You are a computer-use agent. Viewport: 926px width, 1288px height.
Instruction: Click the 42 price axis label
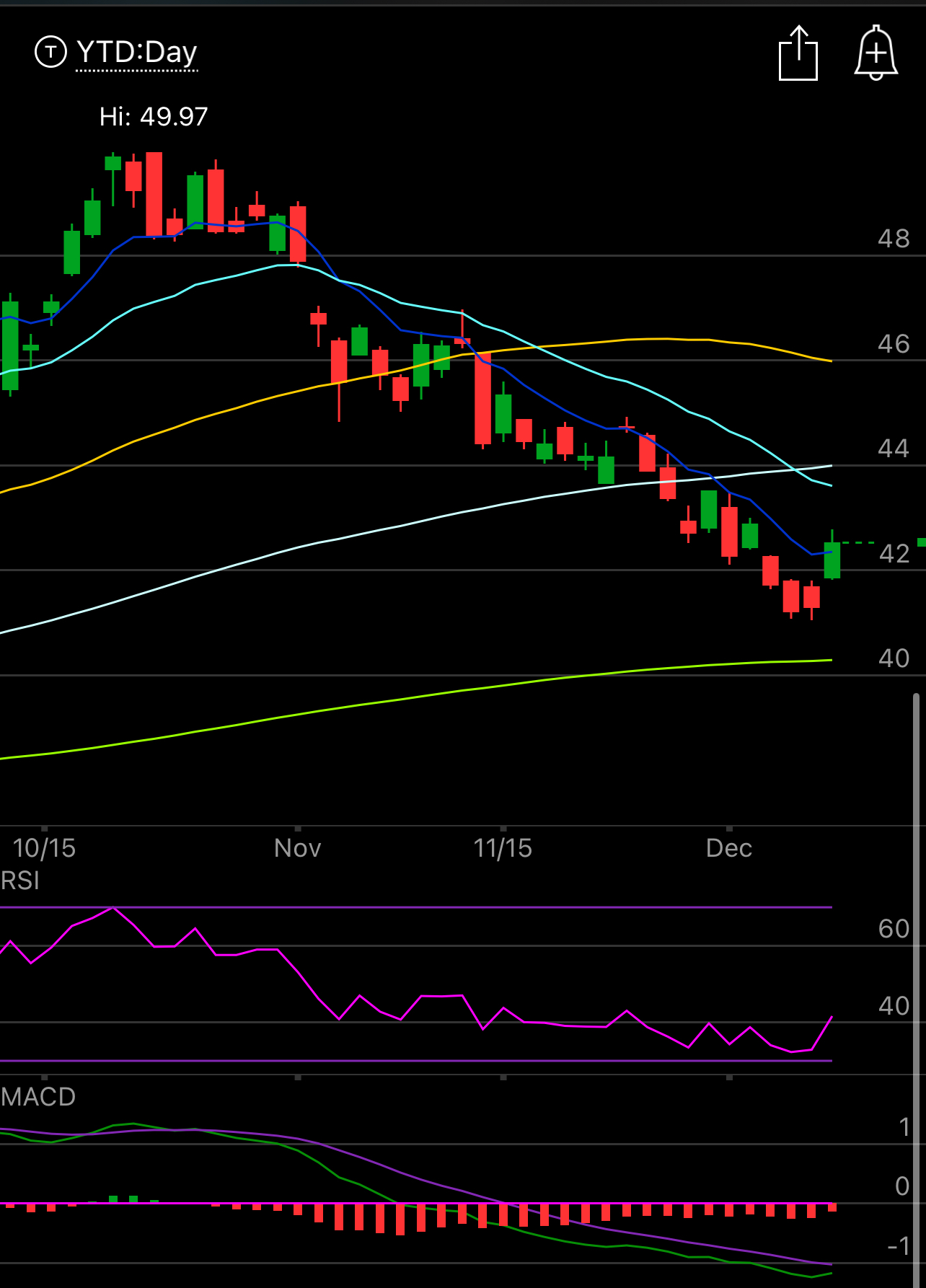point(894,554)
